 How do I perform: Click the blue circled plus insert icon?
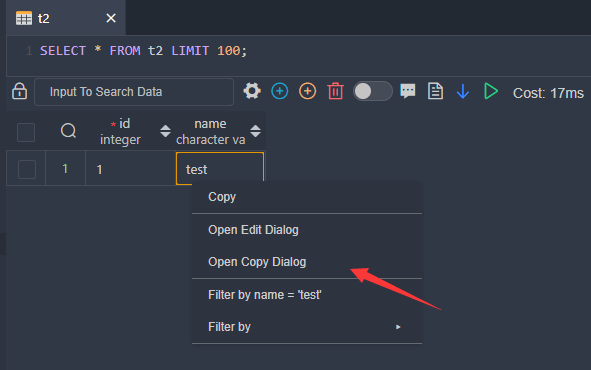[280, 91]
